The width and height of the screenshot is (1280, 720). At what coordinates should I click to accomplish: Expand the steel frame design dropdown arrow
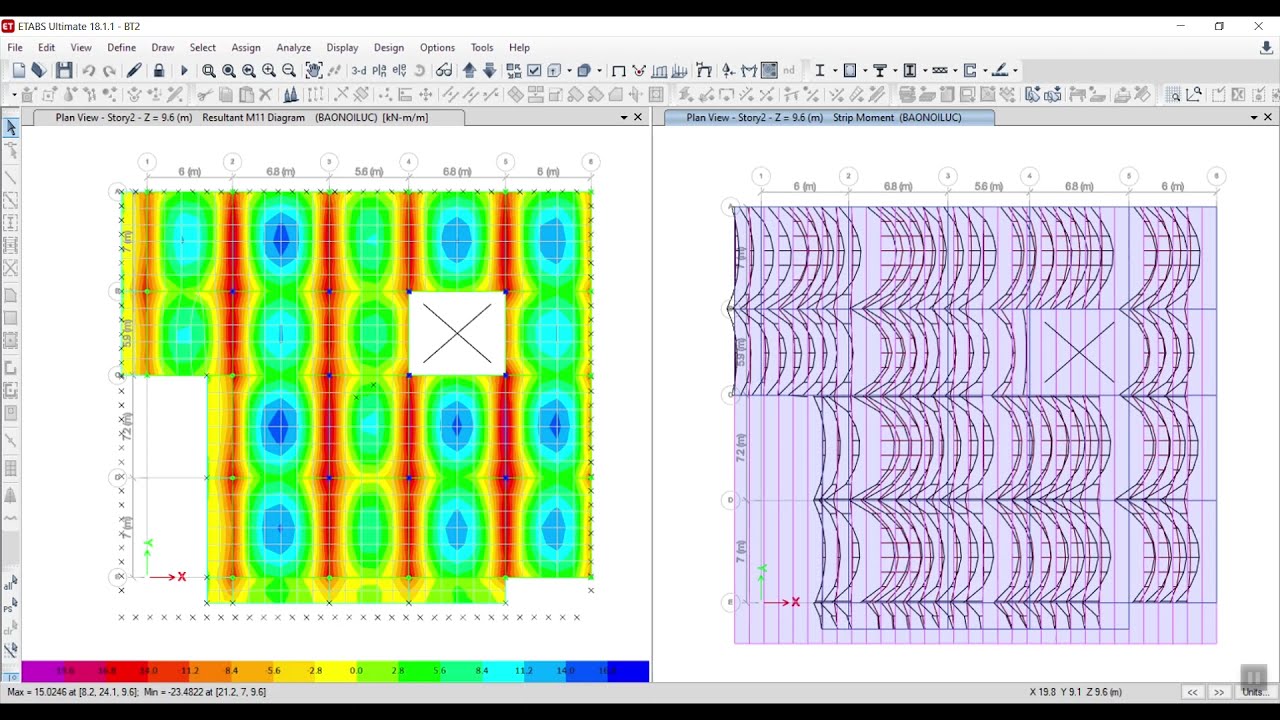click(894, 70)
